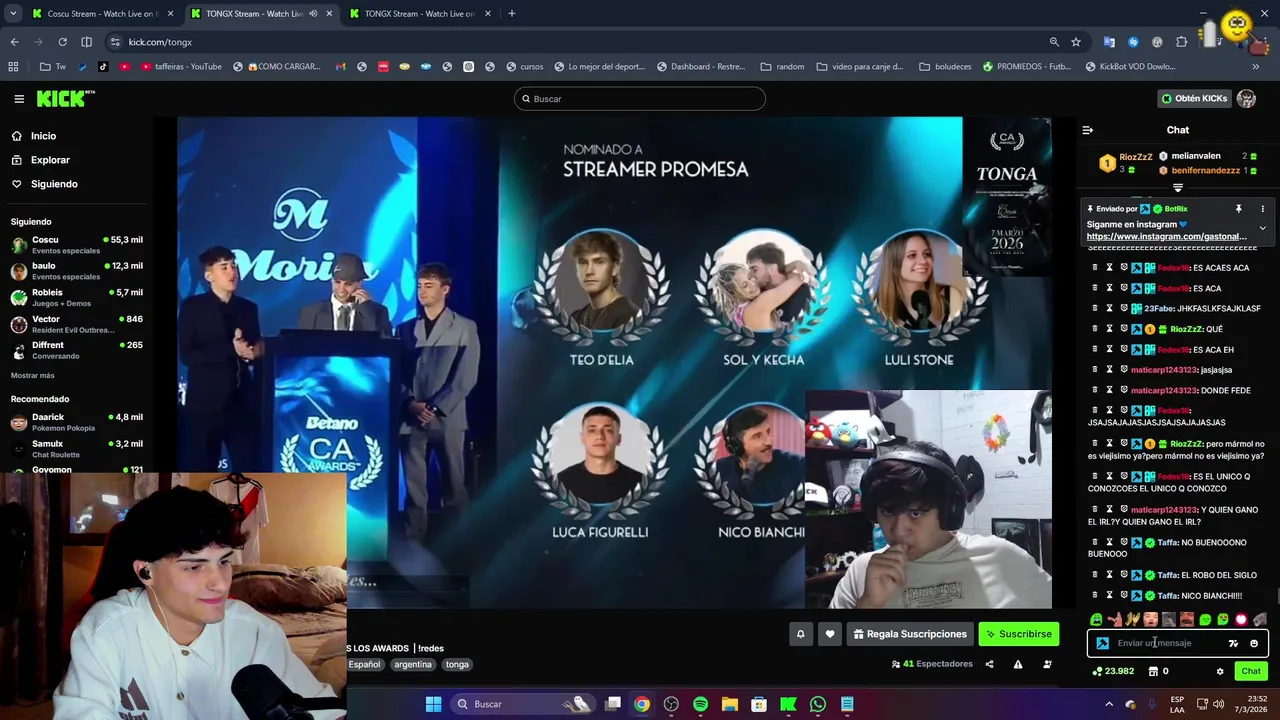Click the Chrome address bar URL
The width and height of the screenshot is (1280, 720).
click(160, 42)
